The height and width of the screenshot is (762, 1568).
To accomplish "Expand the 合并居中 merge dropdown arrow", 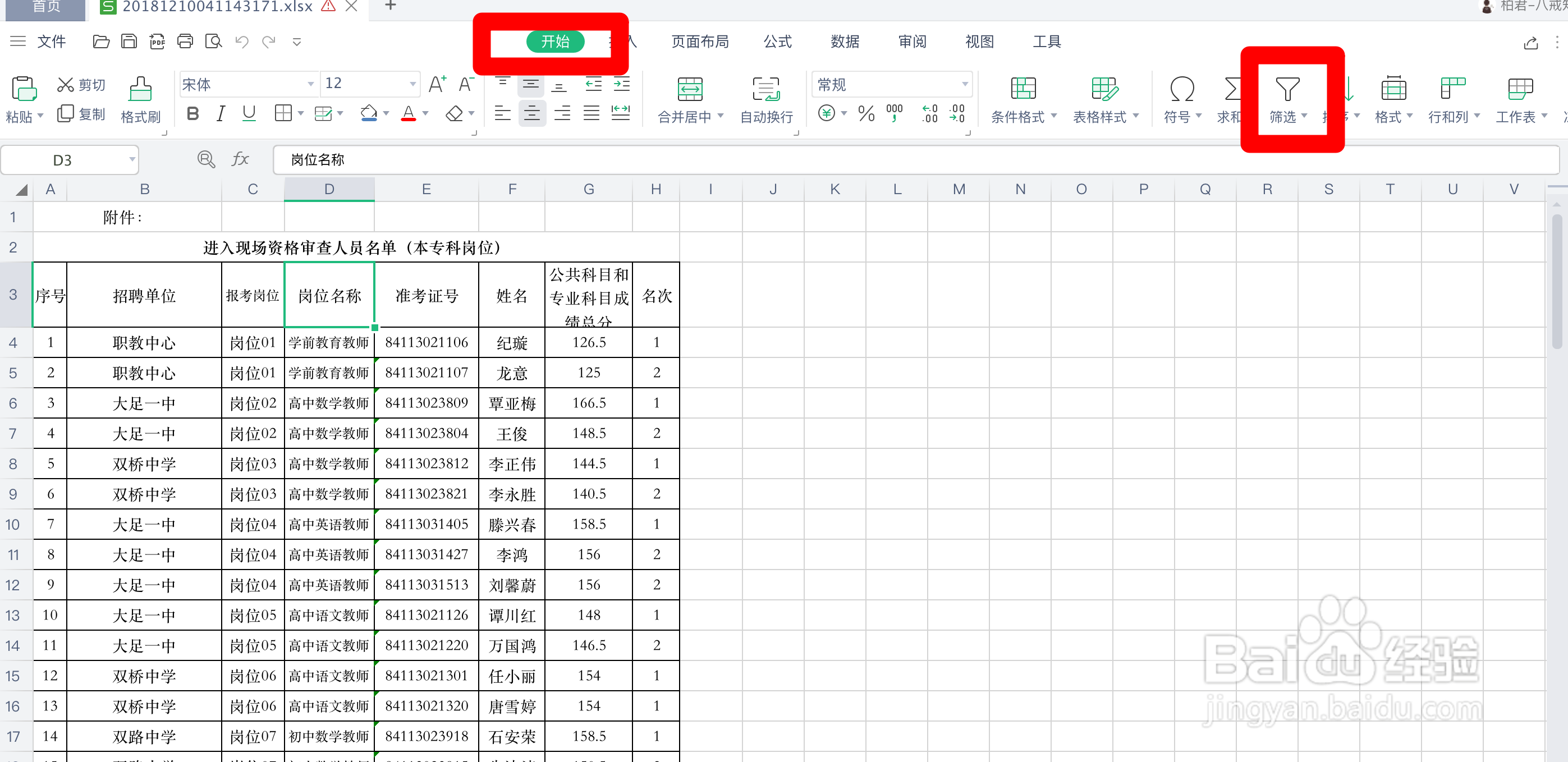I will [x=721, y=116].
